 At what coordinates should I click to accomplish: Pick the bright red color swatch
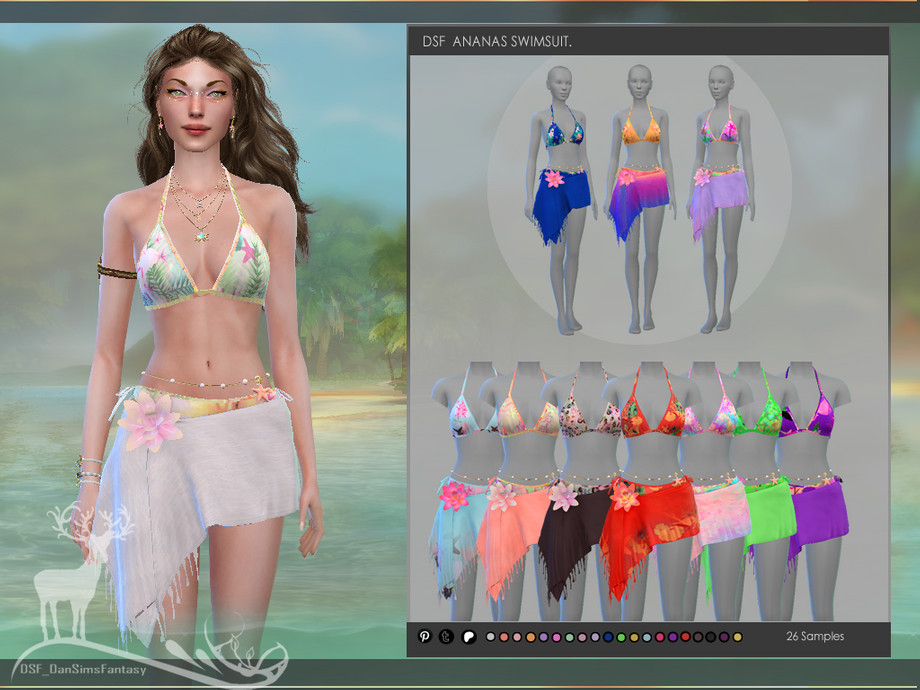pyautogui.click(x=685, y=637)
